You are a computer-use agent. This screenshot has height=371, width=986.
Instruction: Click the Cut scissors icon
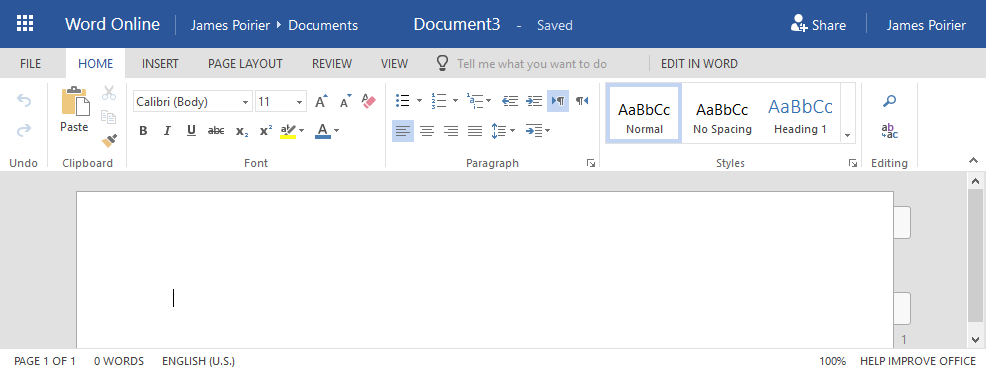[109, 94]
